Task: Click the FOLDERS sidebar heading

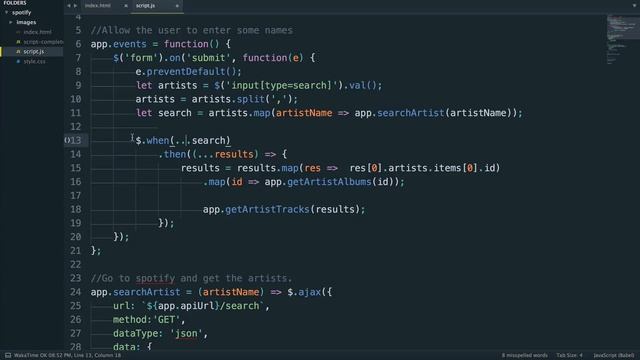Action: (x=15, y=3)
